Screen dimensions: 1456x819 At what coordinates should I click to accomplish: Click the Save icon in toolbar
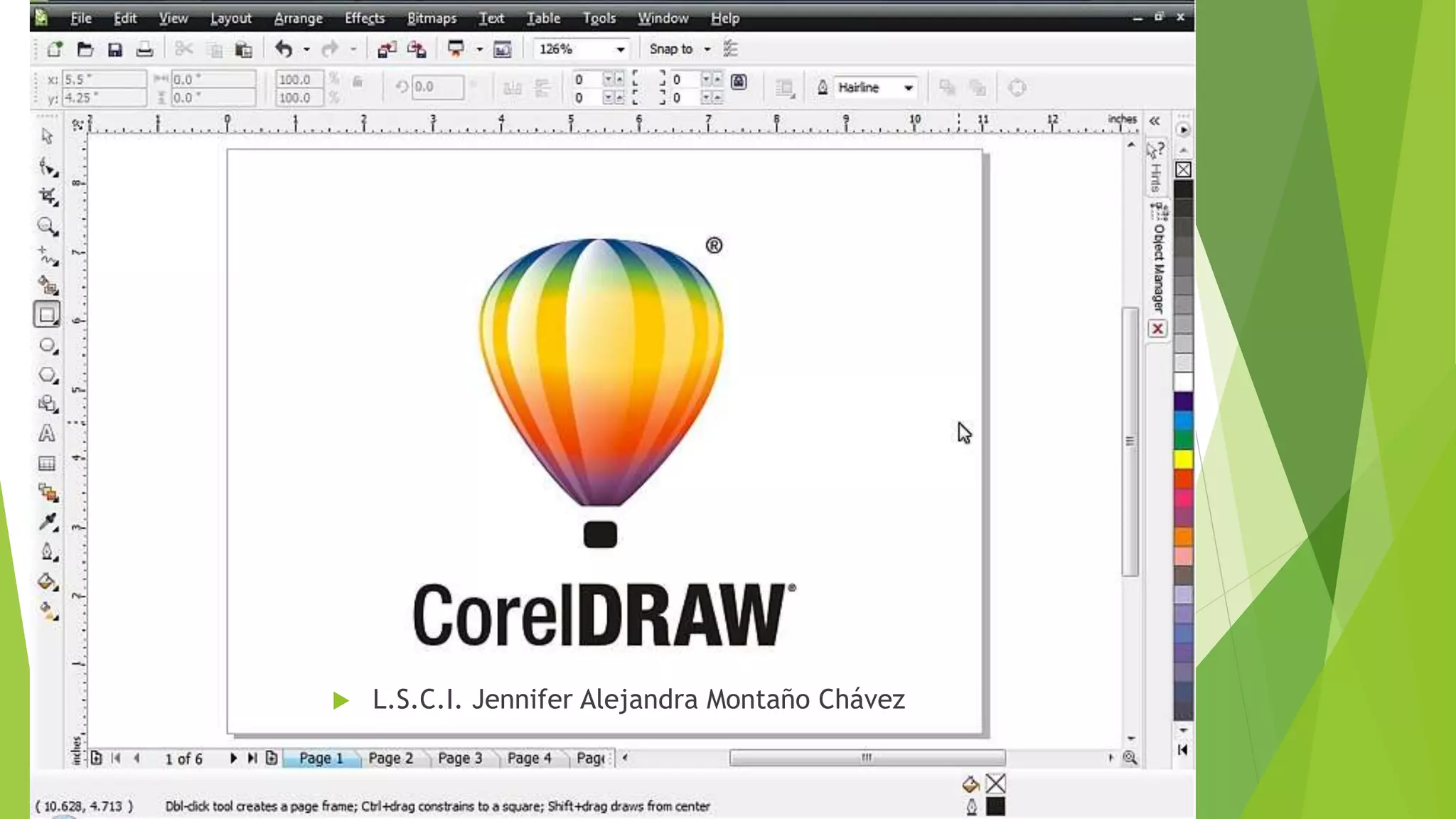tap(114, 49)
